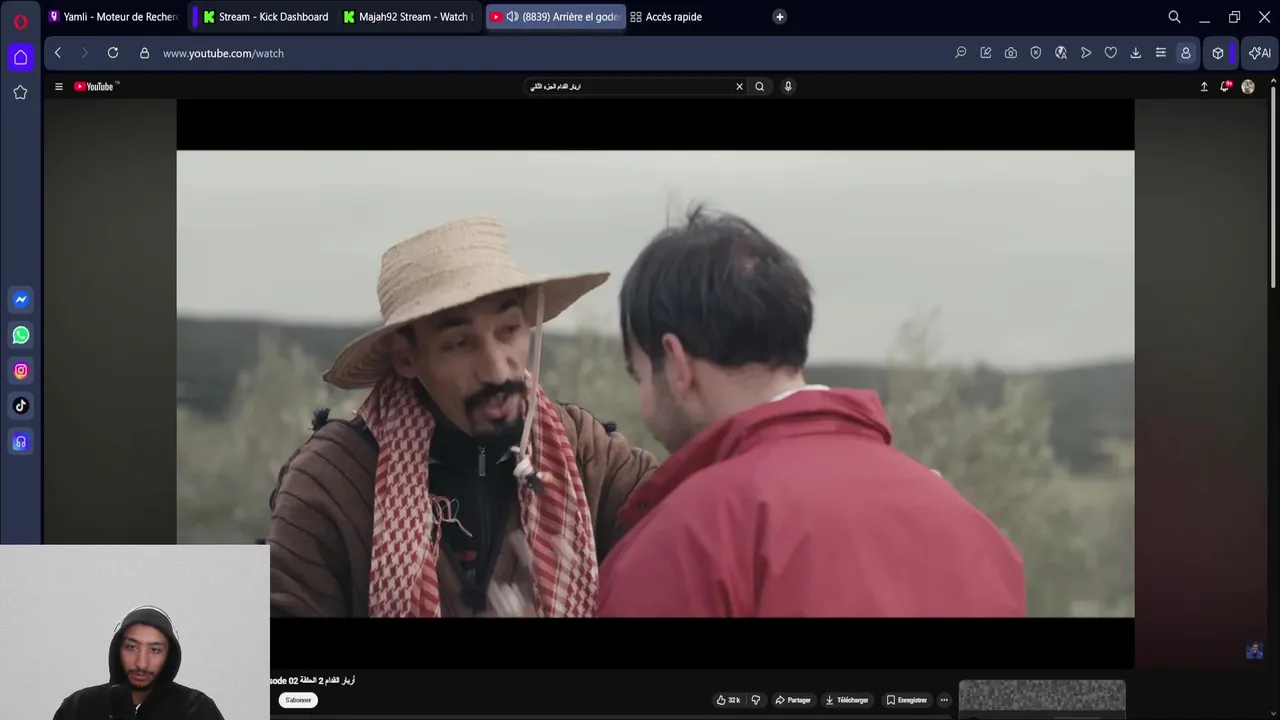Open page translate icon
This screenshot has height=720, width=1280.
click(x=1061, y=53)
